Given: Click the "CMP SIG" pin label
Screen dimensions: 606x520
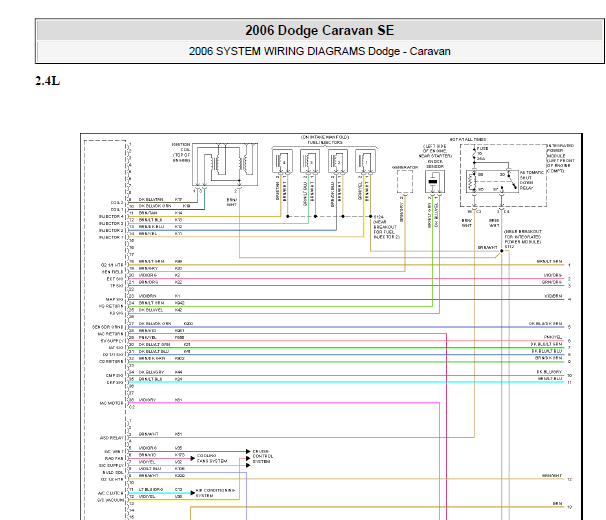Looking at the screenshot, I should click(x=114, y=375).
